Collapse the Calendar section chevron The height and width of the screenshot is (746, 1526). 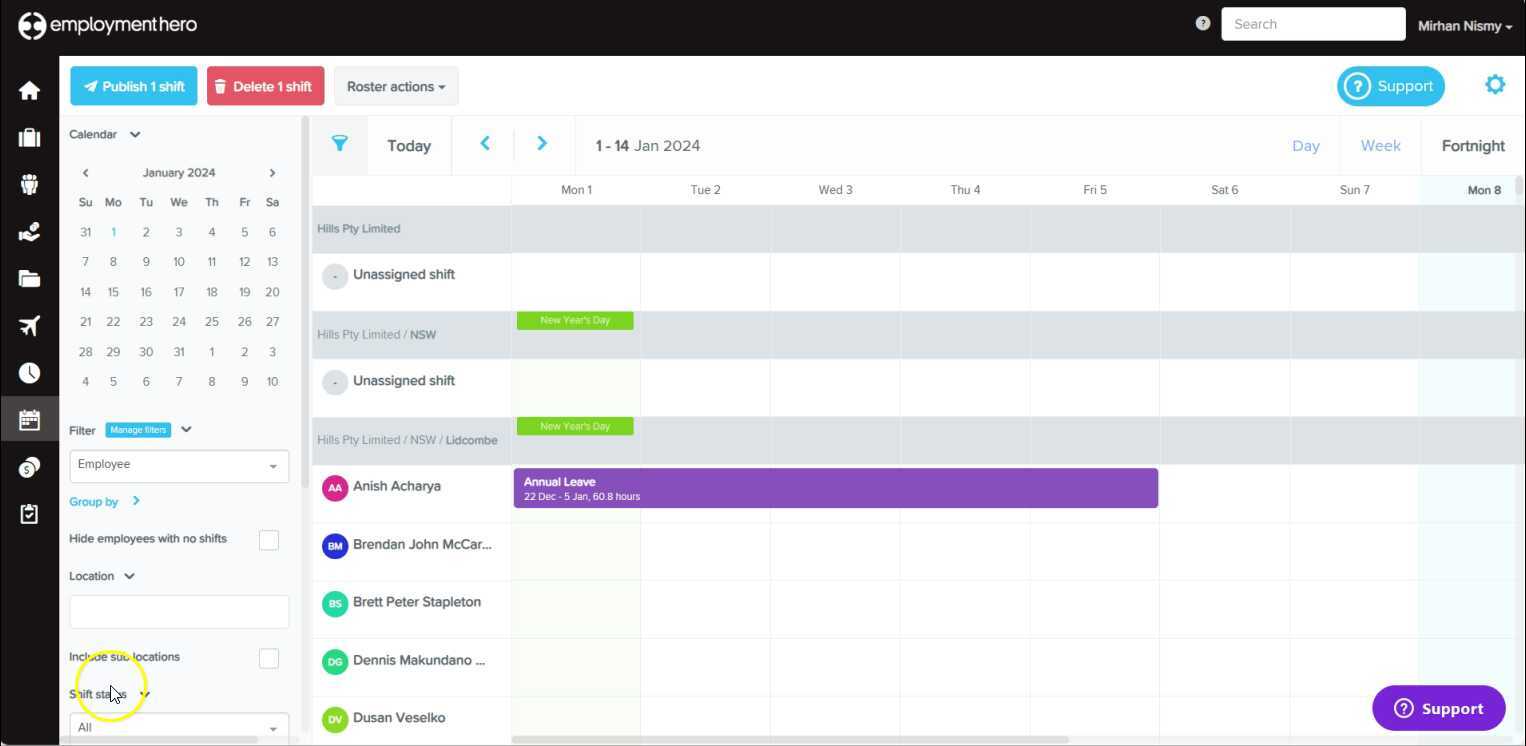pos(135,134)
